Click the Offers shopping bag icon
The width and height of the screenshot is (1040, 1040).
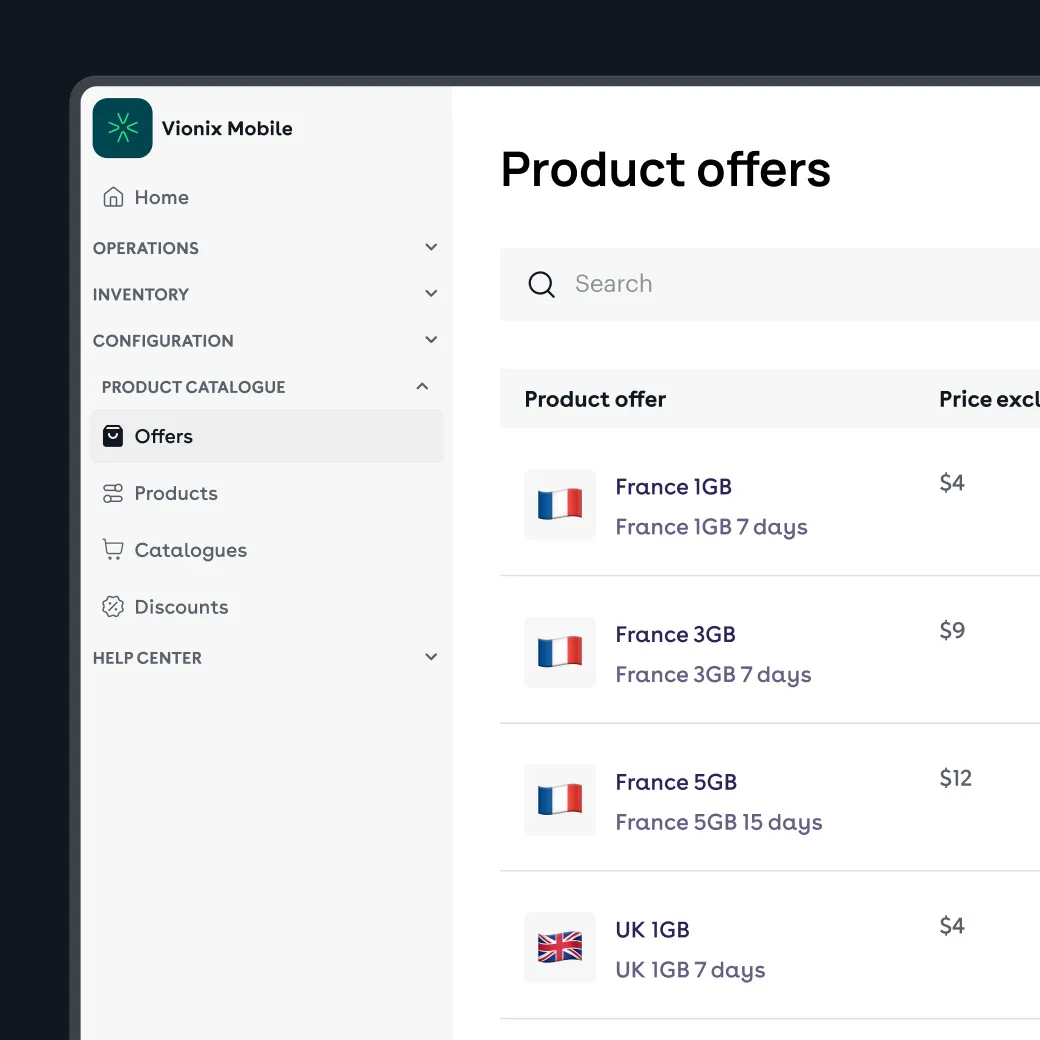[113, 436]
